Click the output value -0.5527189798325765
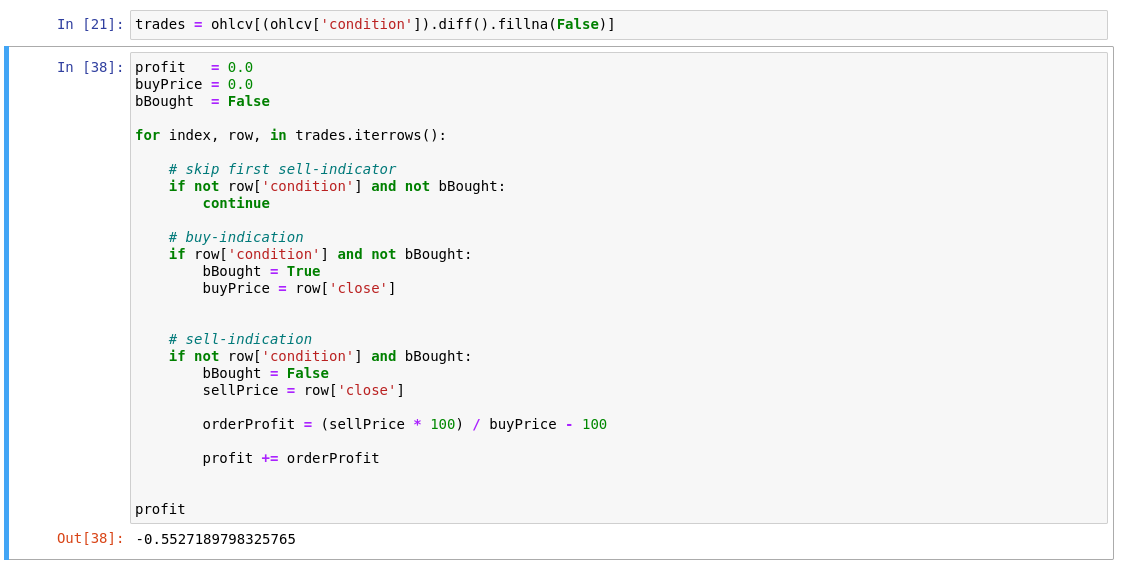Screen dimensions: 1124x565 coord(216,539)
